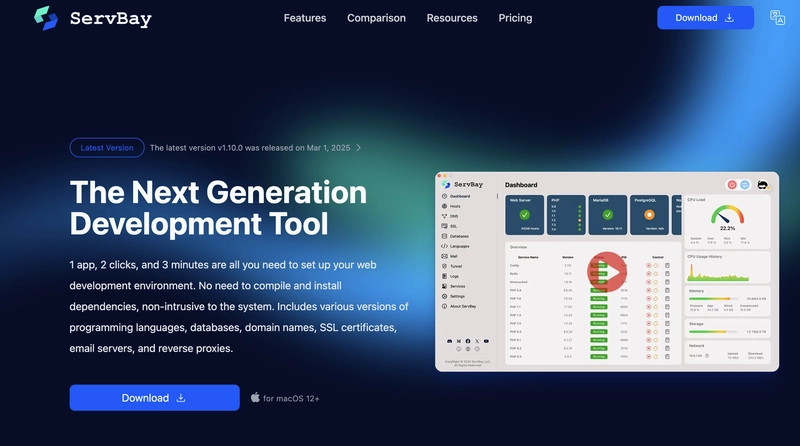The width and height of the screenshot is (800, 446).
Task: Click the 'for macOS 12+' text
Action: pyautogui.click(x=291, y=399)
